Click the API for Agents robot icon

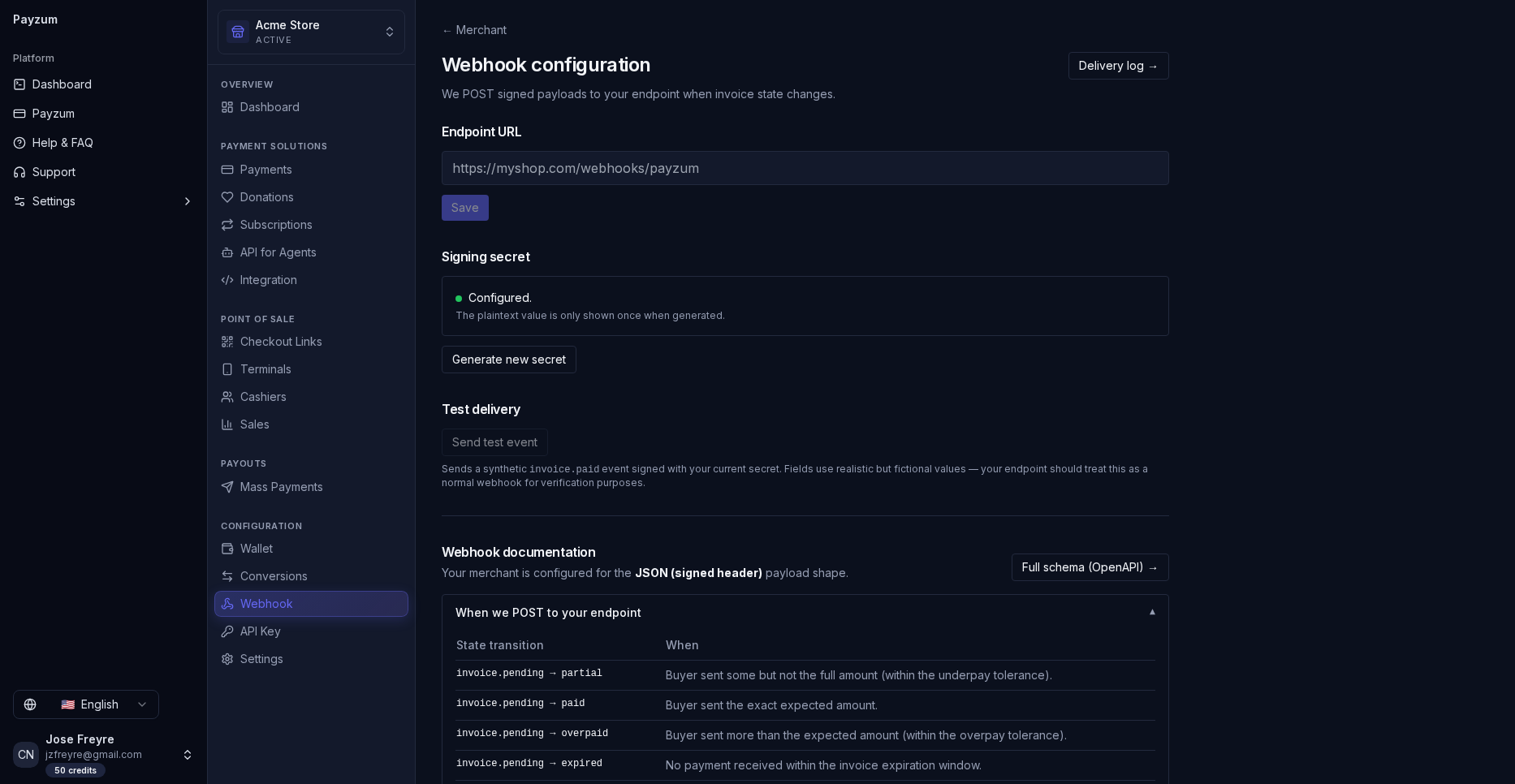[227, 252]
